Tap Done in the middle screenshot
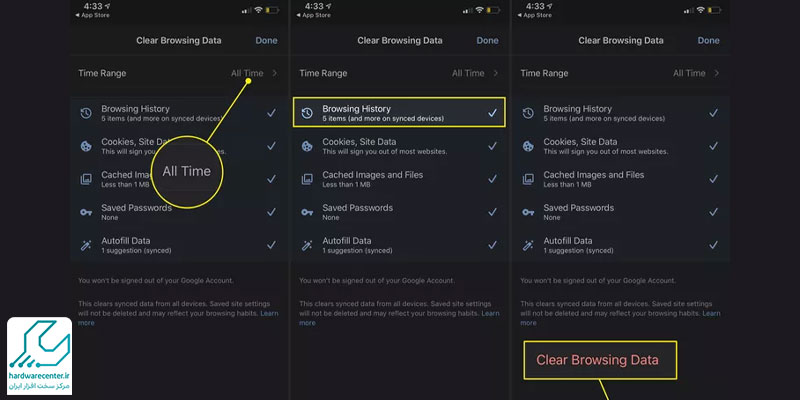The width and height of the screenshot is (800, 400). [x=487, y=41]
